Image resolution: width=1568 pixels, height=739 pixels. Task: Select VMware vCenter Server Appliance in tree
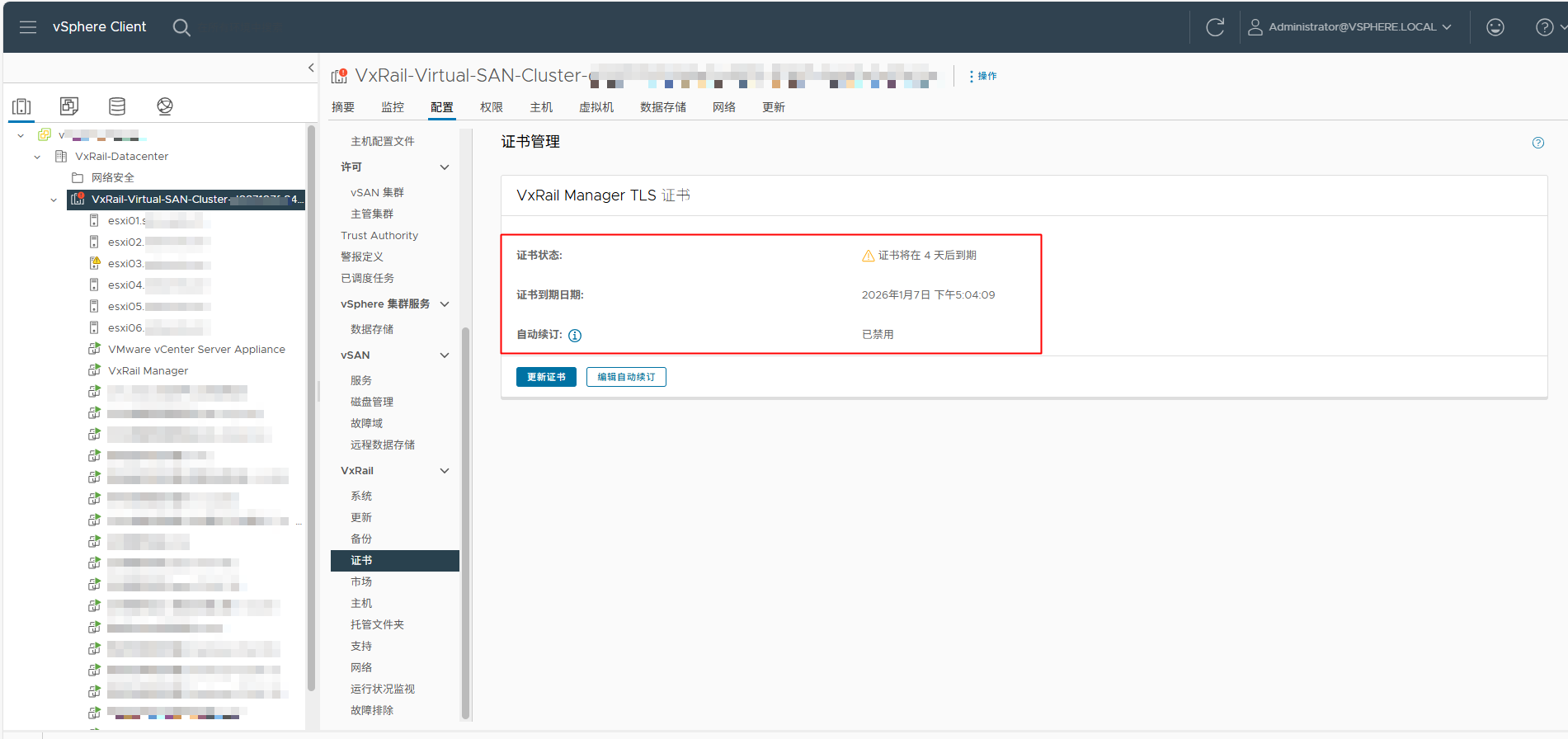click(x=196, y=349)
